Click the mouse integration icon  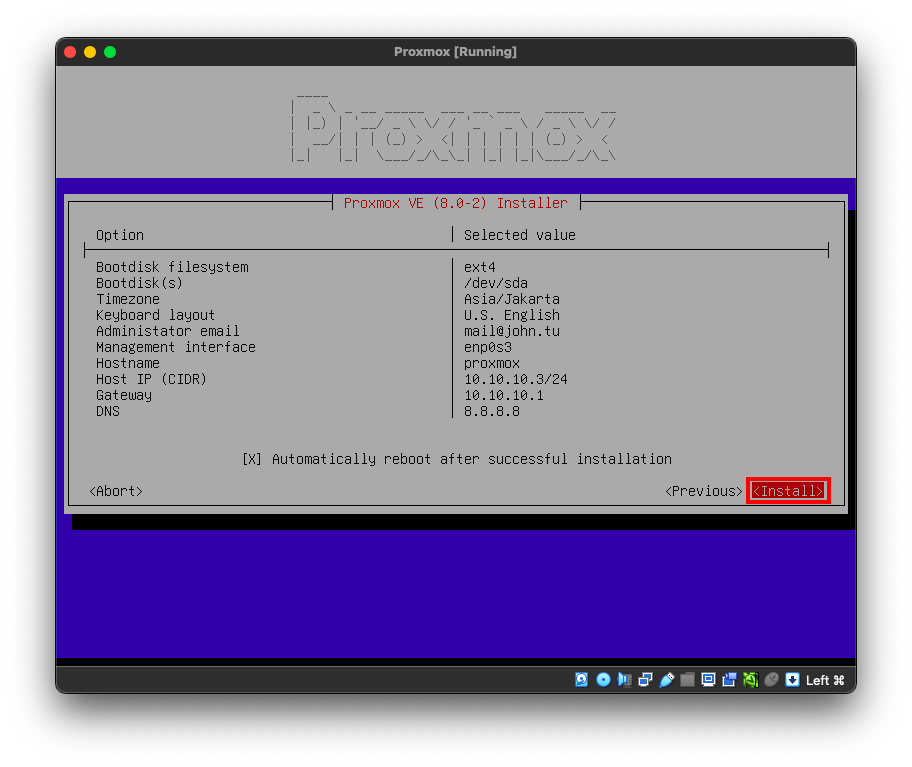771,679
